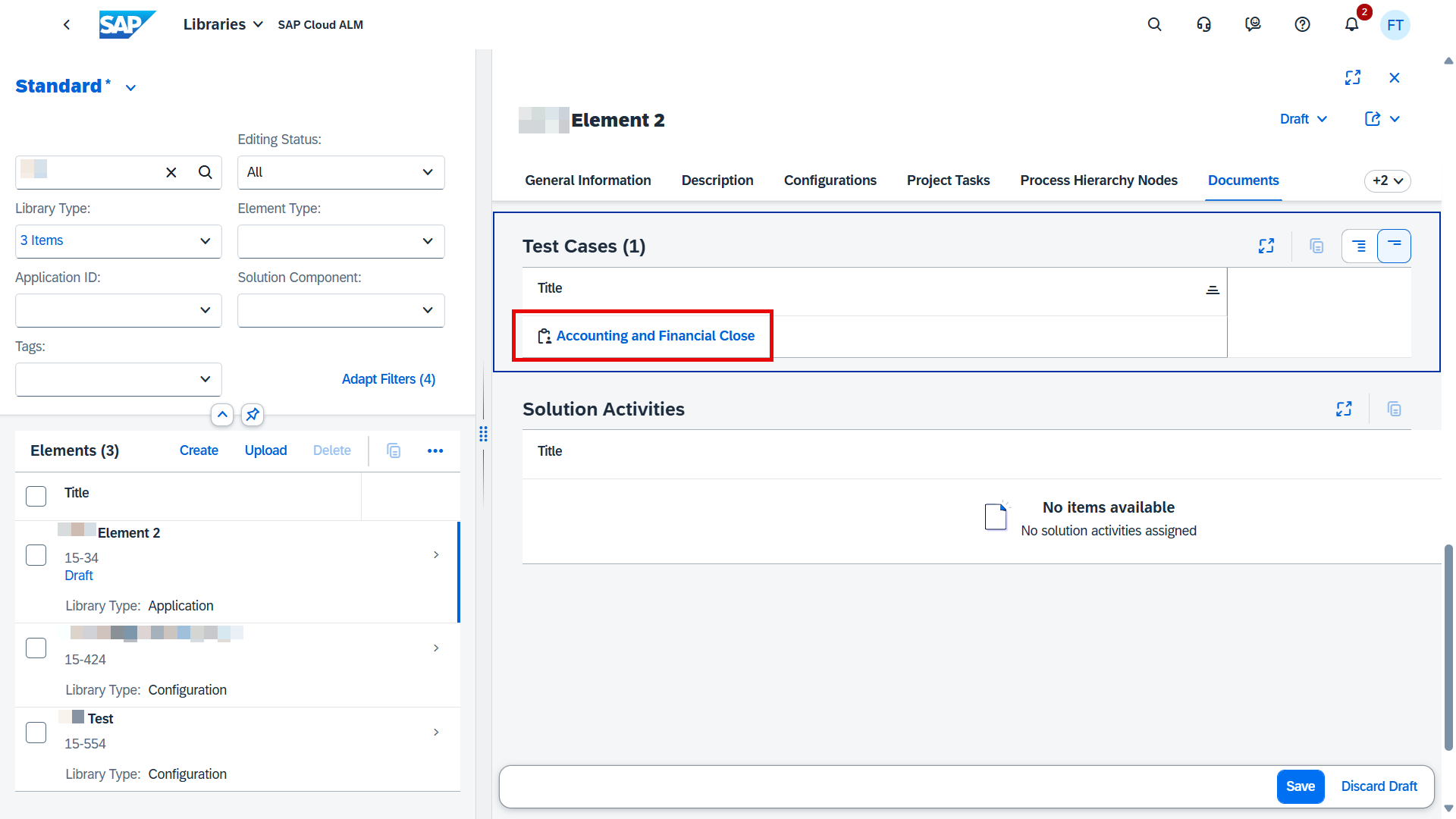This screenshot has width=1456, height=819.
Task: Check the Element 2 row checkbox
Action: [x=36, y=555]
